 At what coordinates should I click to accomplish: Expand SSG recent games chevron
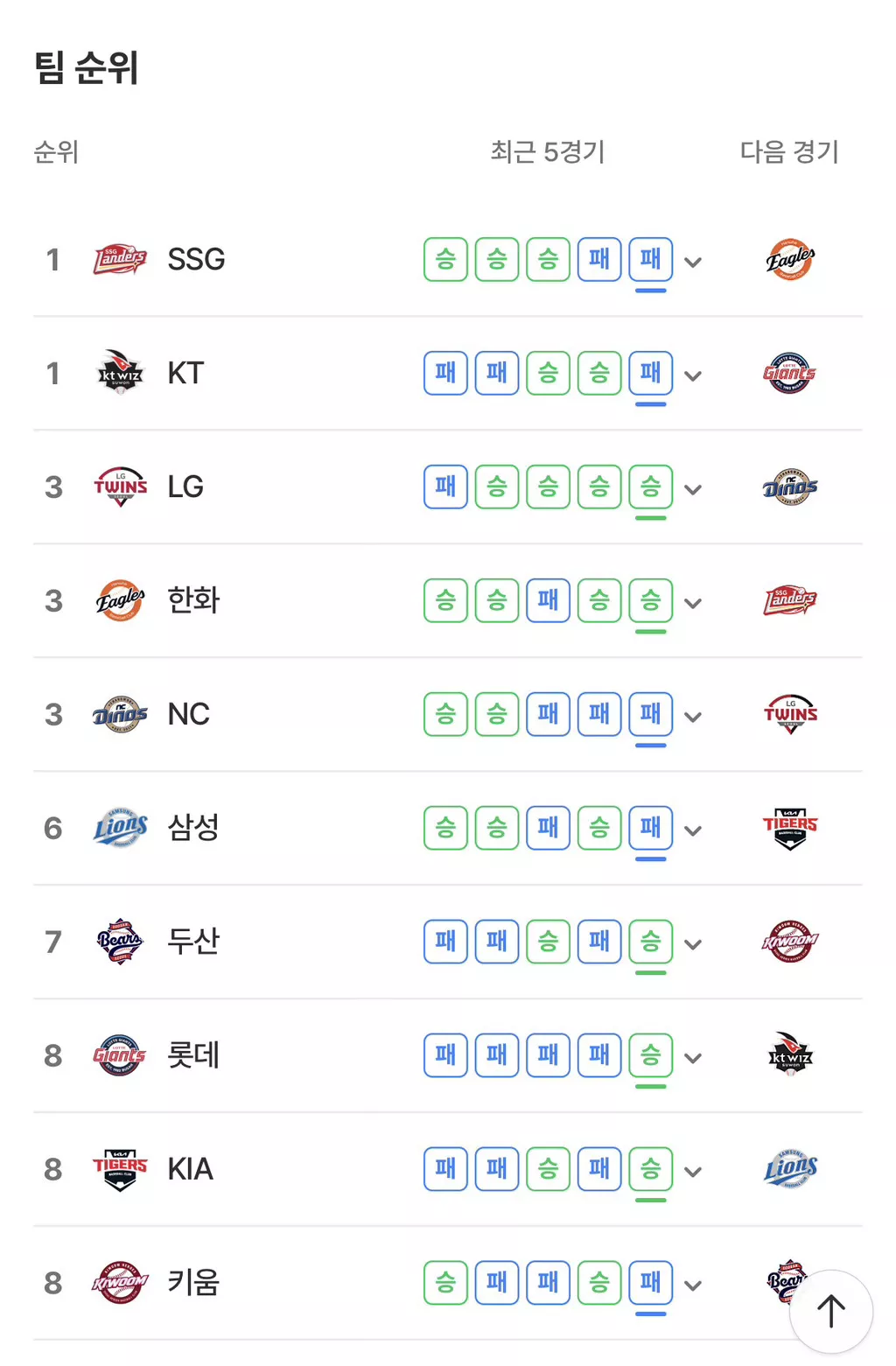coord(693,262)
